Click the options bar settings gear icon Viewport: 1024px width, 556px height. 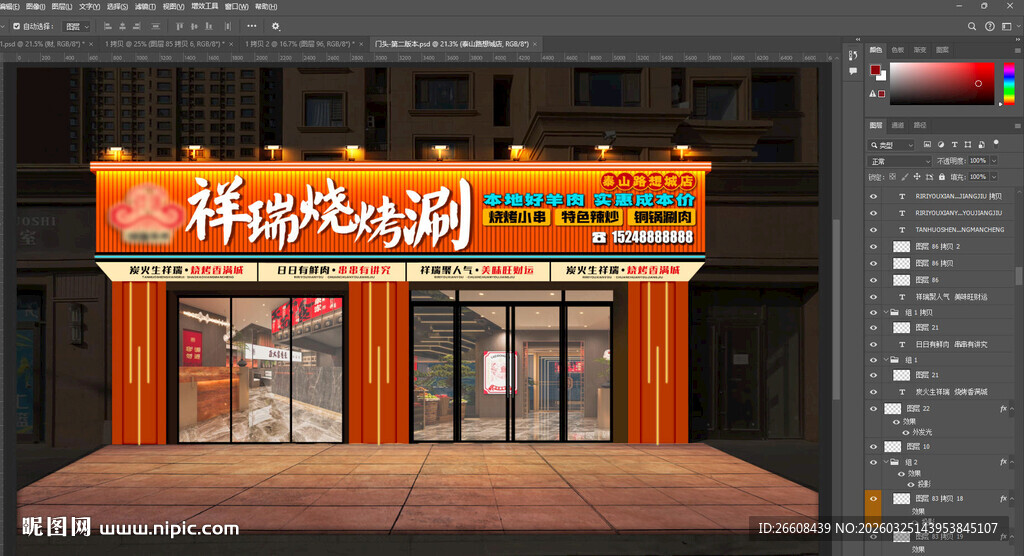pyautogui.click(x=276, y=26)
